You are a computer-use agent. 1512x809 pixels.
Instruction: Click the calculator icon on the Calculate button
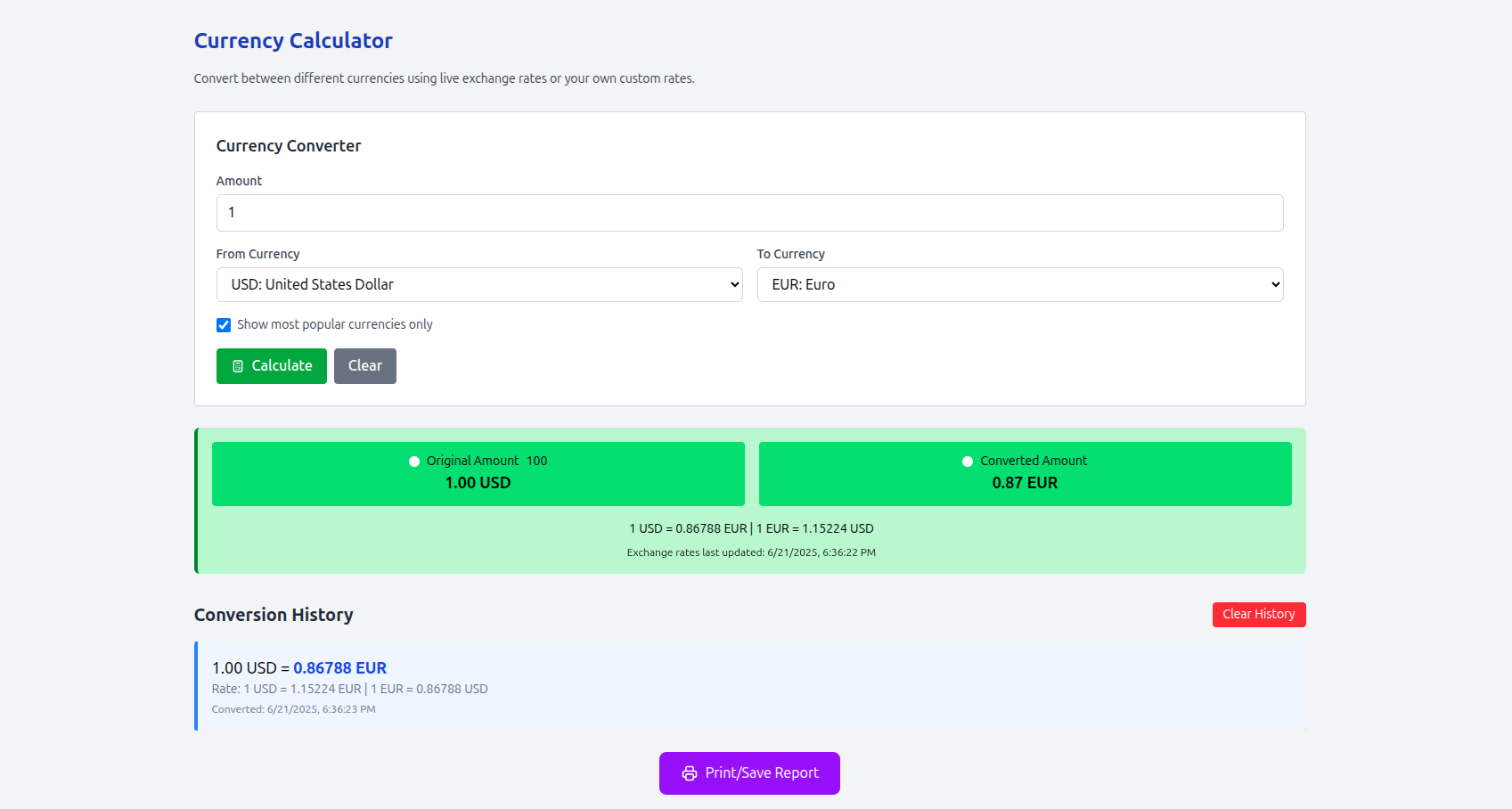(236, 365)
